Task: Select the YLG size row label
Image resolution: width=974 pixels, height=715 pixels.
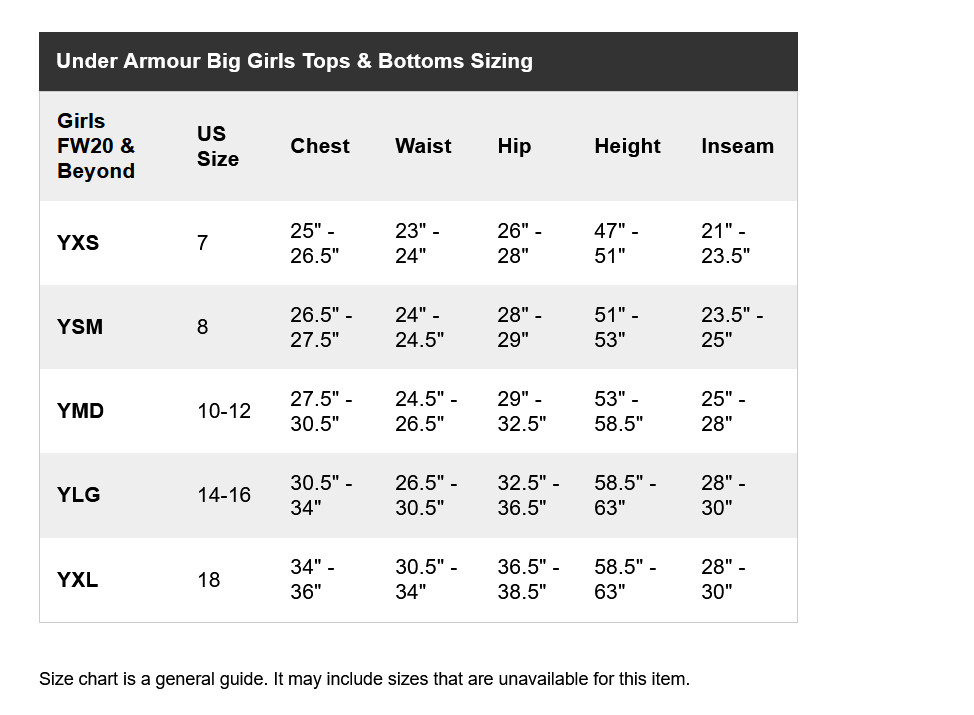Action: tap(78, 495)
